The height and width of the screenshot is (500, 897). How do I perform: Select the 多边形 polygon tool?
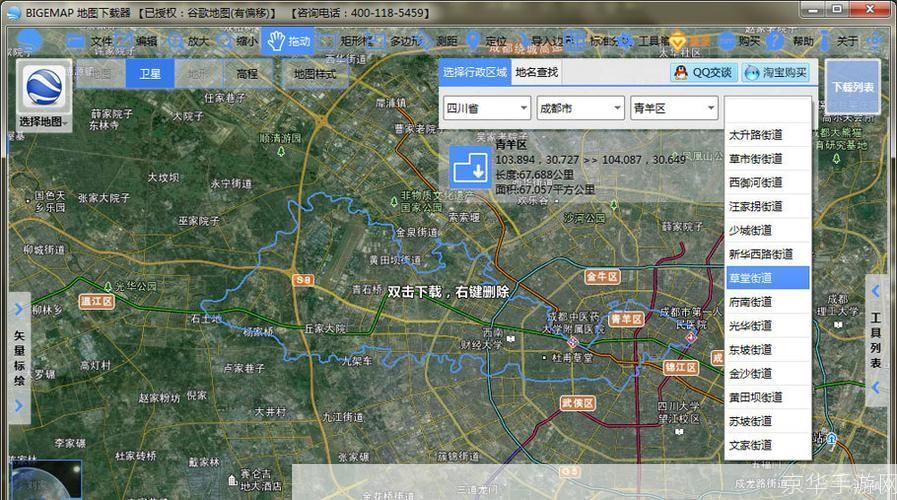point(395,41)
